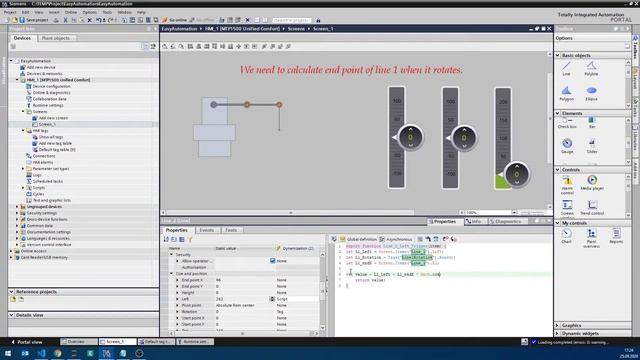
Task: Switch to the Texts tab
Action: 231,230
